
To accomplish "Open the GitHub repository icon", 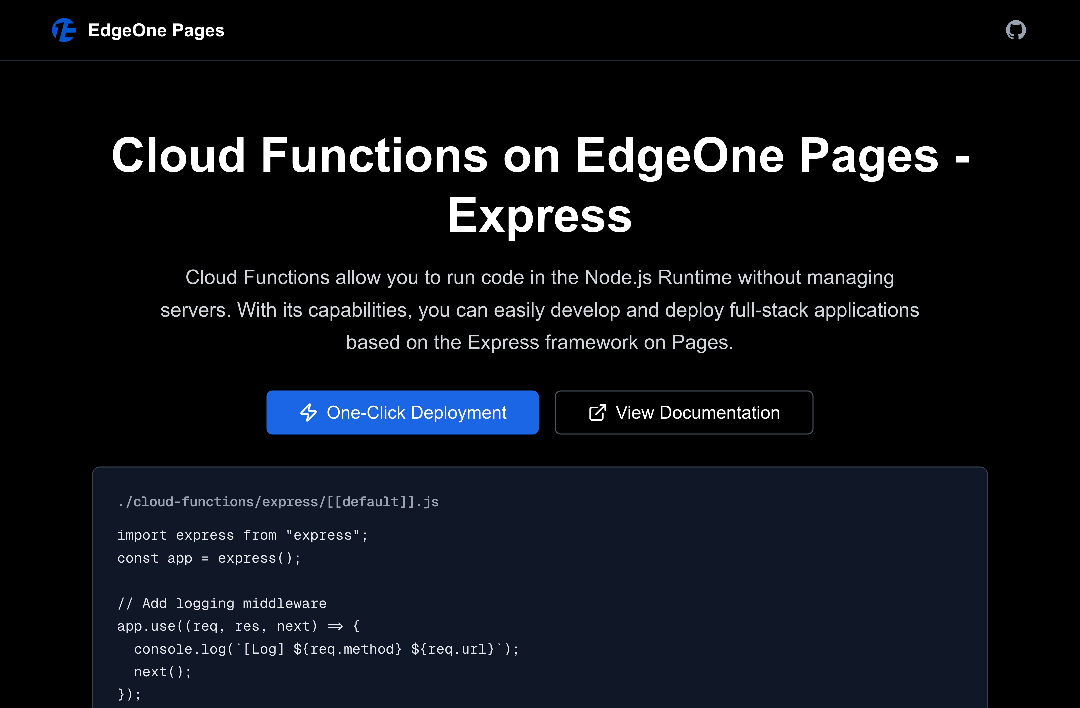I will [x=1015, y=30].
